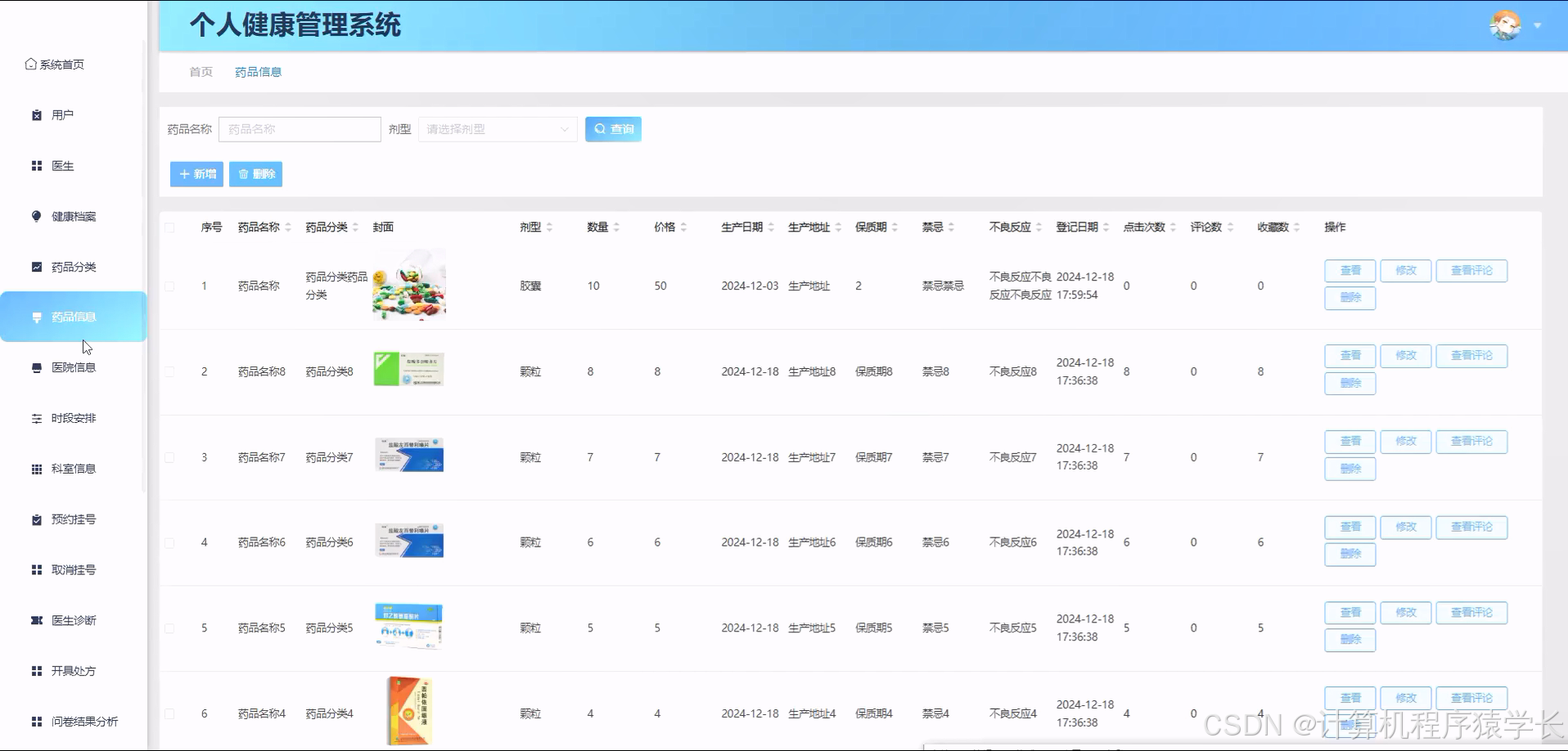The width and height of the screenshot is (1568, 751).
Task: Open the 请选择剂型 dropdown
Action: tap(497, 128)
